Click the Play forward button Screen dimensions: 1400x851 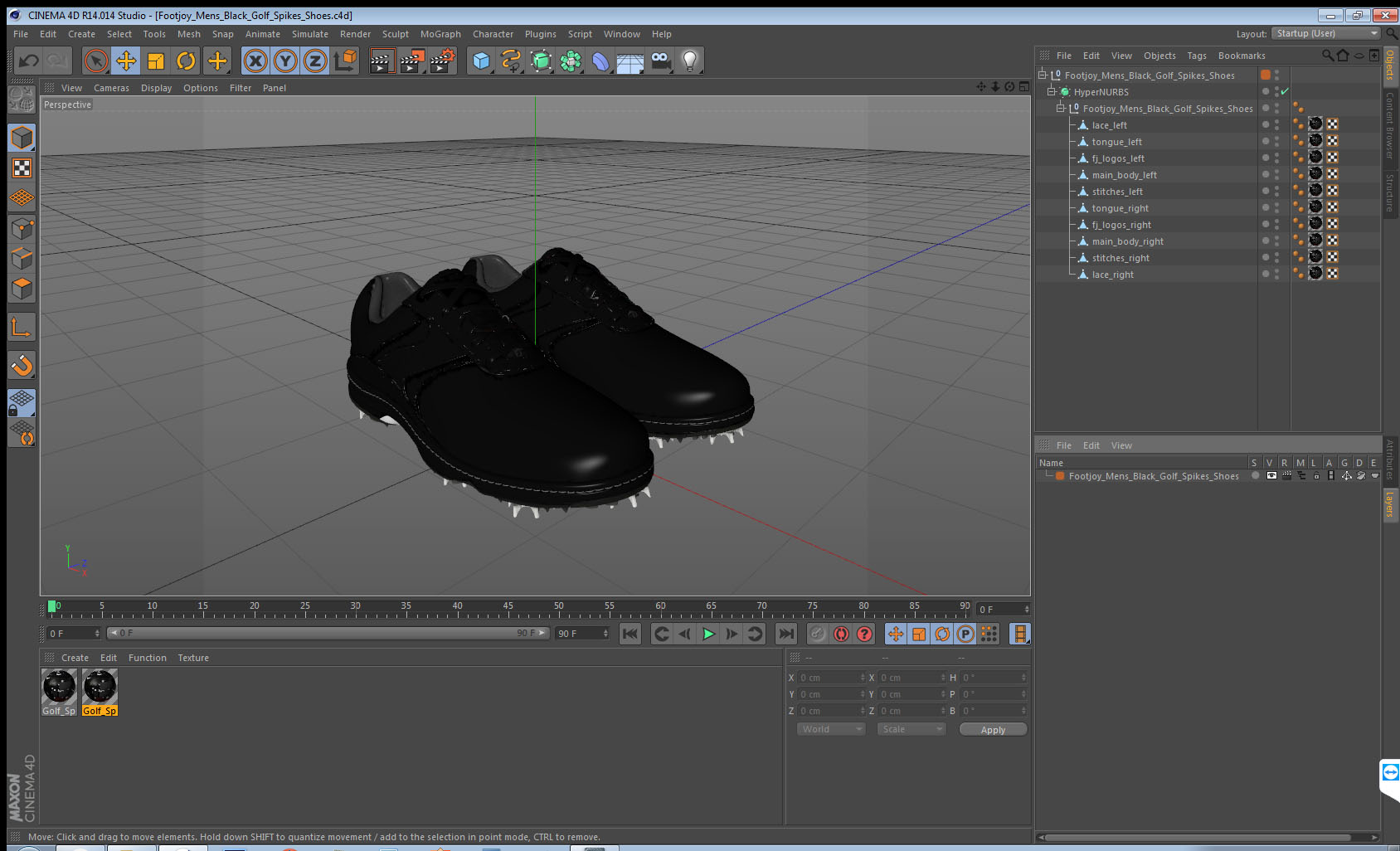[x=708, y=634]
